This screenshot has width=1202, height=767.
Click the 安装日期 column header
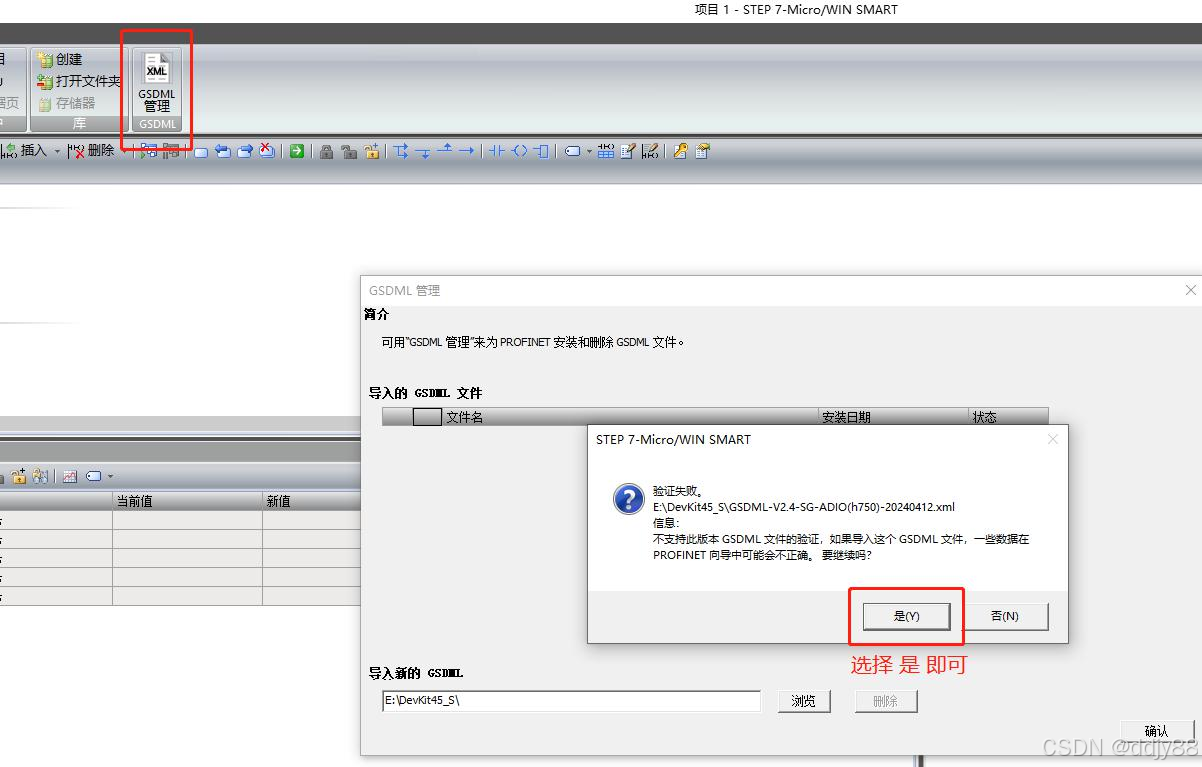pyautogui.click(x=893, y=417)
